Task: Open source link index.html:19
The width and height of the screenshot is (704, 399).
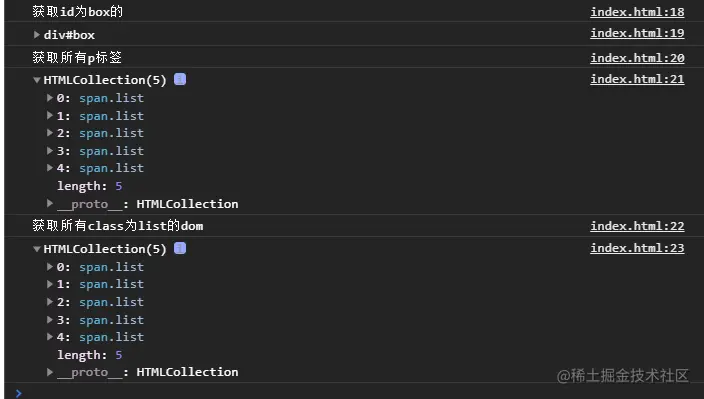Action: coord(637,33)
